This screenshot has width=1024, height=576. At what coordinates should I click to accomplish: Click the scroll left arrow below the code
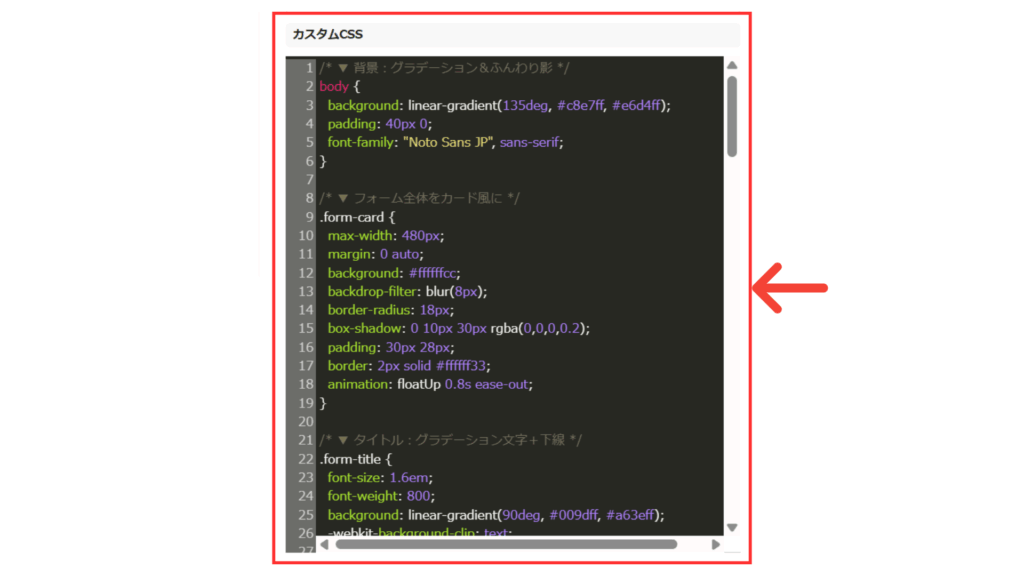click(x=323, y=545)
